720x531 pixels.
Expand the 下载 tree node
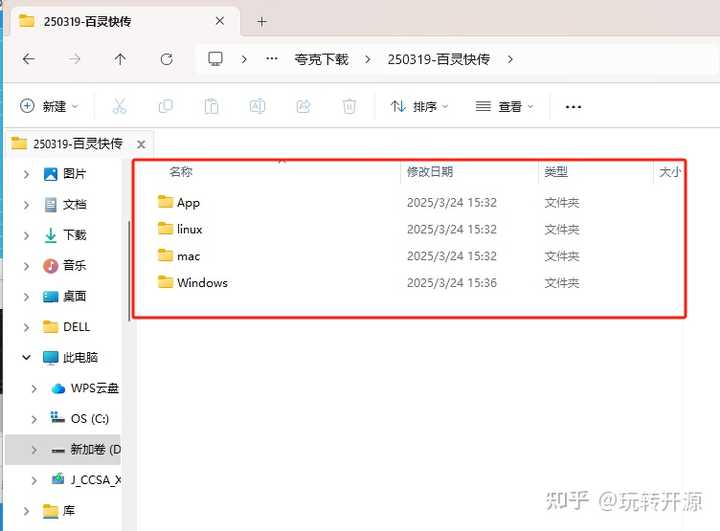tap(26, 236)
